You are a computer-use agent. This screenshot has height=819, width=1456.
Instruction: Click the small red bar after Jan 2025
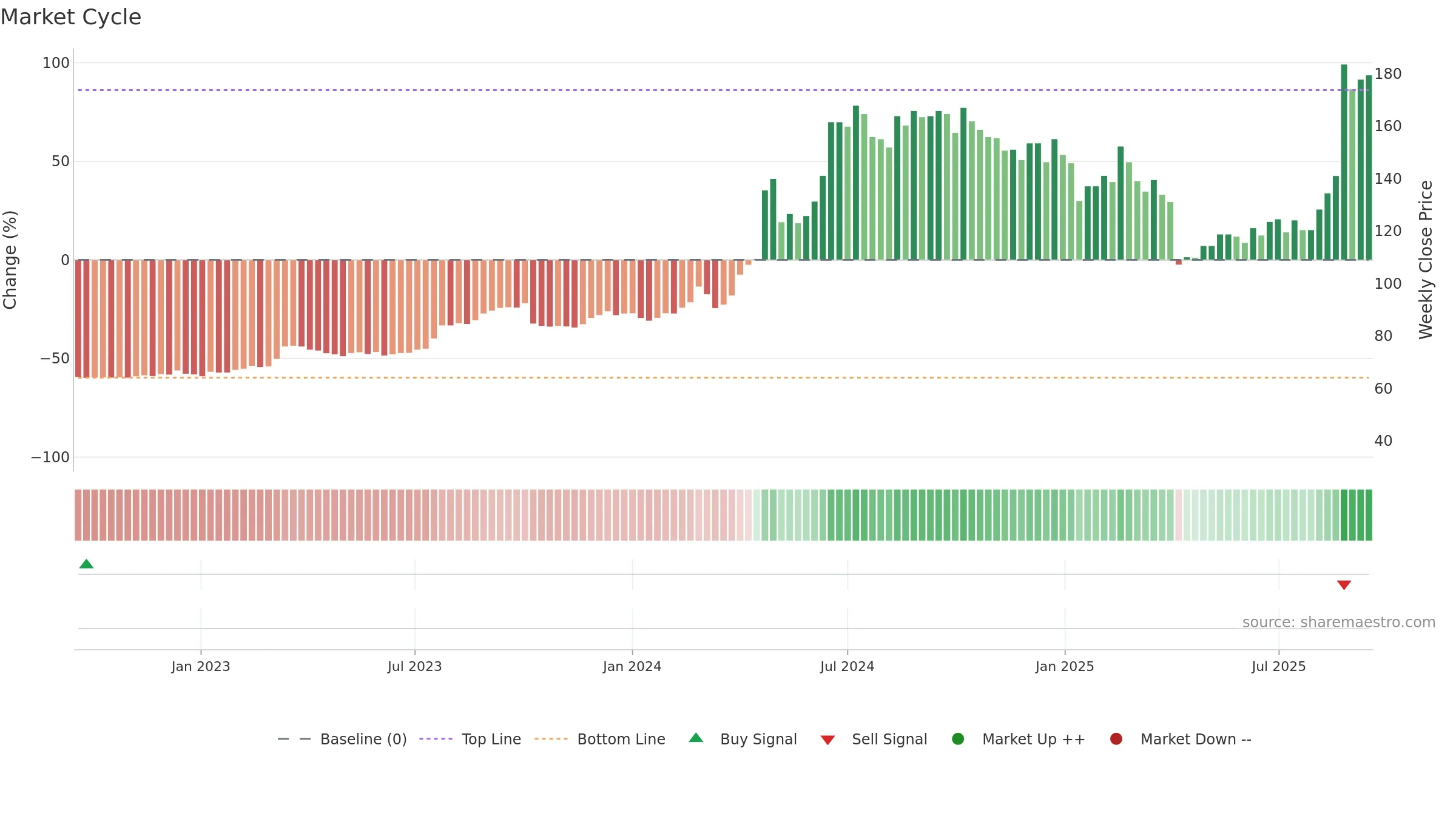click(x=1178, y=262)
